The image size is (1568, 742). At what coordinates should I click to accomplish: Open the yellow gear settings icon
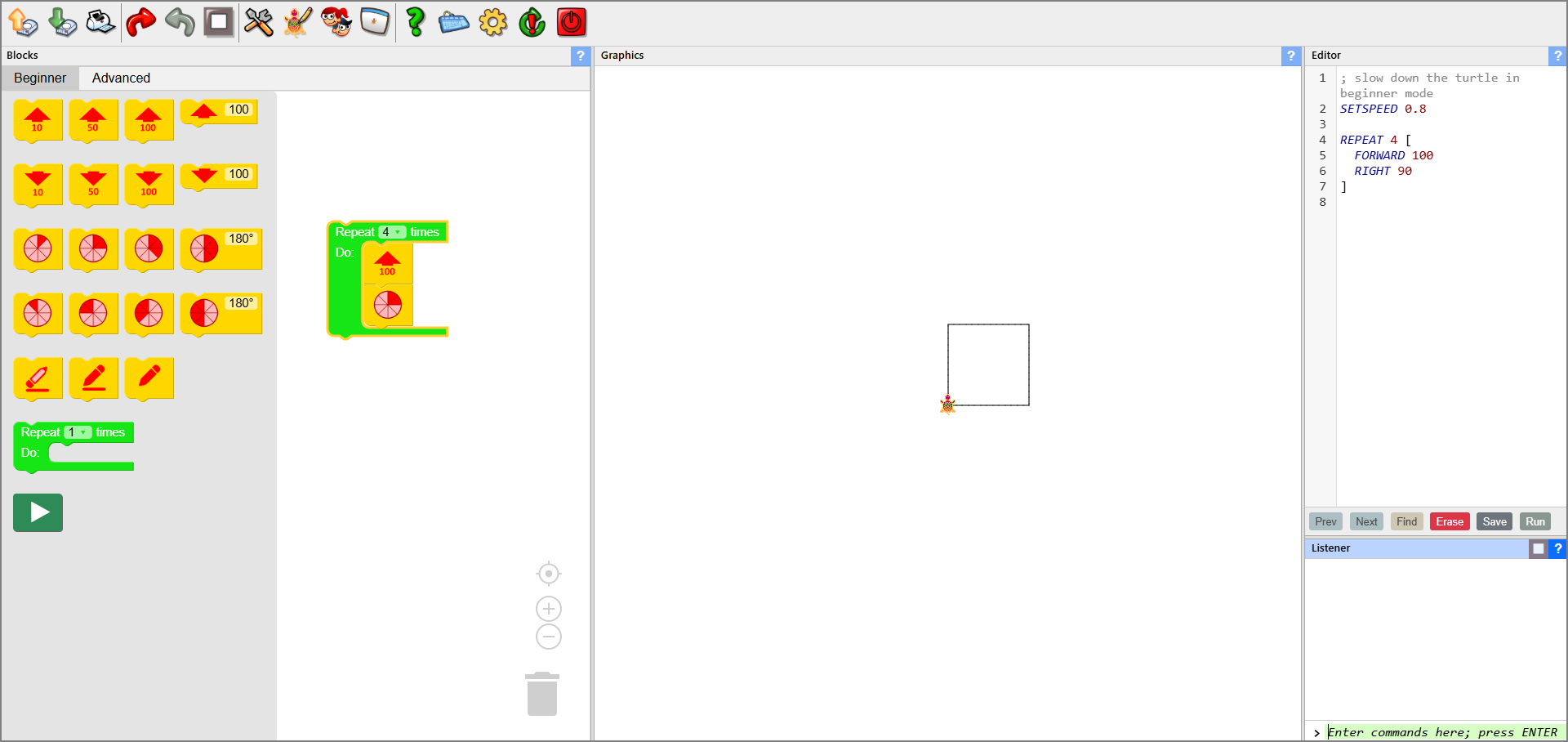click(x=493, y=22)
